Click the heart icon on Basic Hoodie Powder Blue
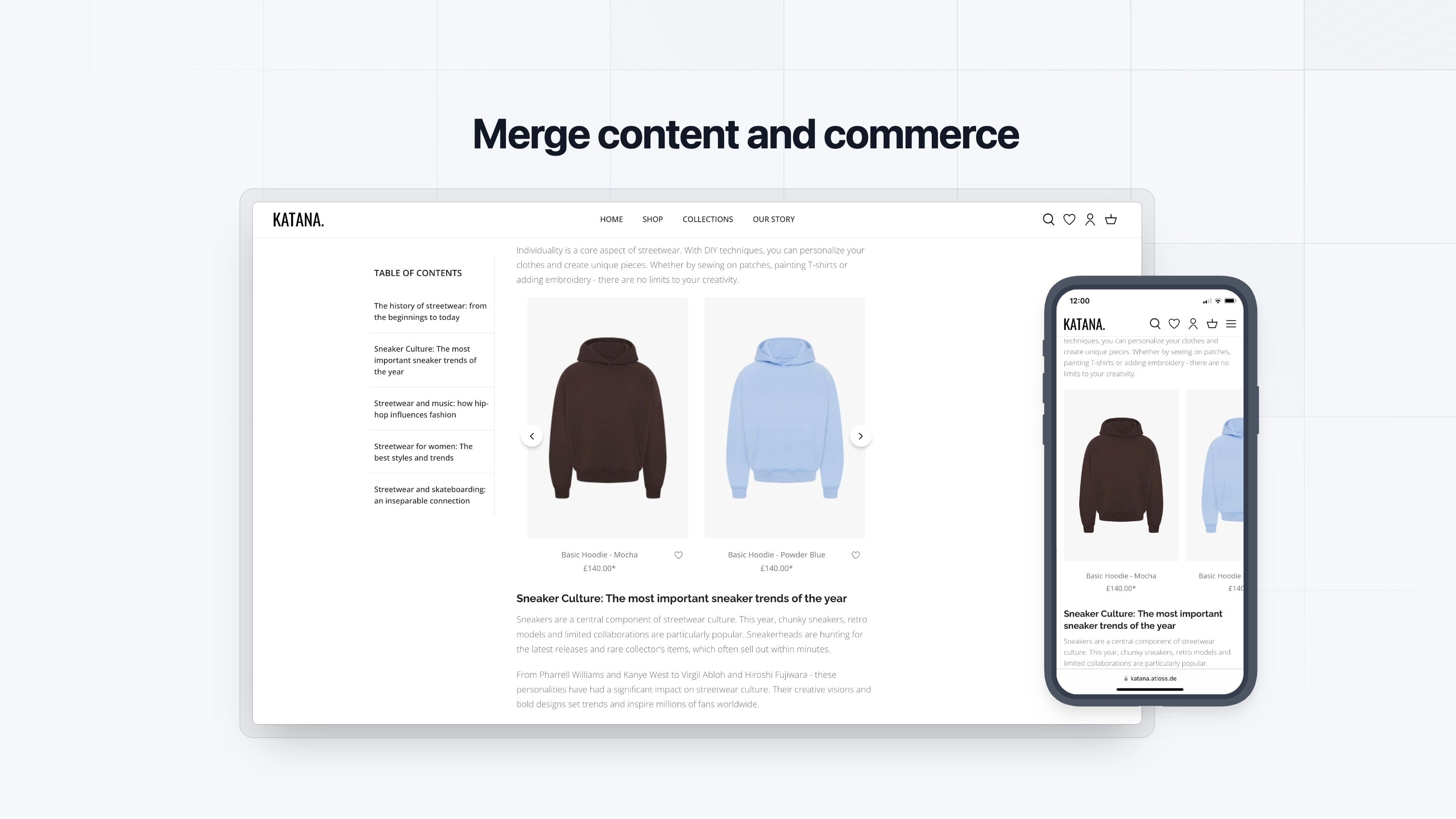The width and height of the screenshot is (1456, 819). tap(856, 555)
